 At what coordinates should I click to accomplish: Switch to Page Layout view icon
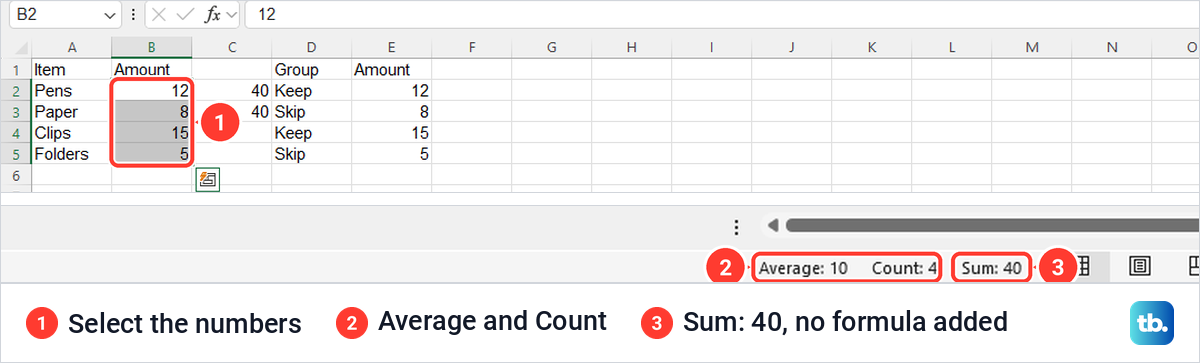coord(1139,266)
